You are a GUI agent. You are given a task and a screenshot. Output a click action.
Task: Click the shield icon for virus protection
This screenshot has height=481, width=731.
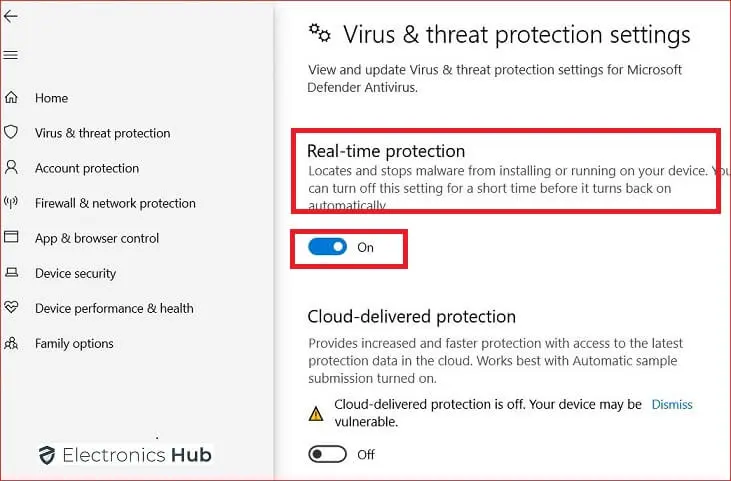click(x=11, y=132)
